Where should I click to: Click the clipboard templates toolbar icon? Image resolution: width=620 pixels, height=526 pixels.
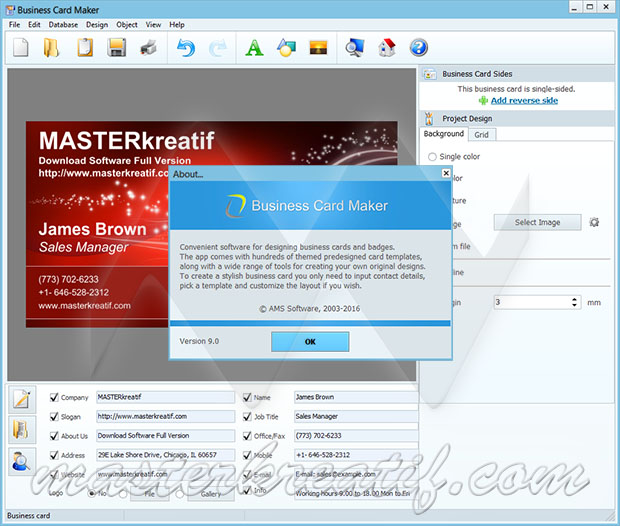tap(85, 48)
